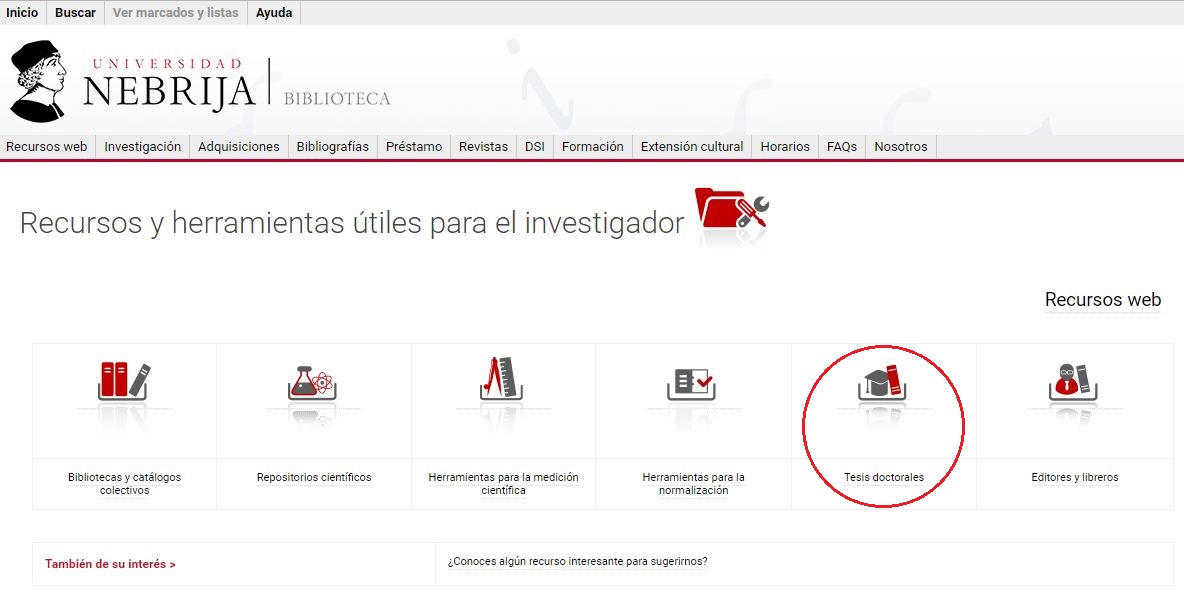Click the Nebrija portrait logo
Image resolution: width=1184 pixels, height=597 pixels.
(x=38, y=82)
